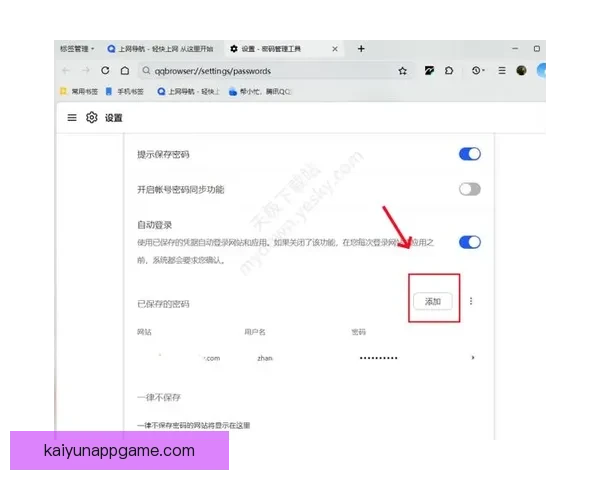Open the 标签管理 dropdown
This screenshot has height=480, width=600.
[77, 49]
